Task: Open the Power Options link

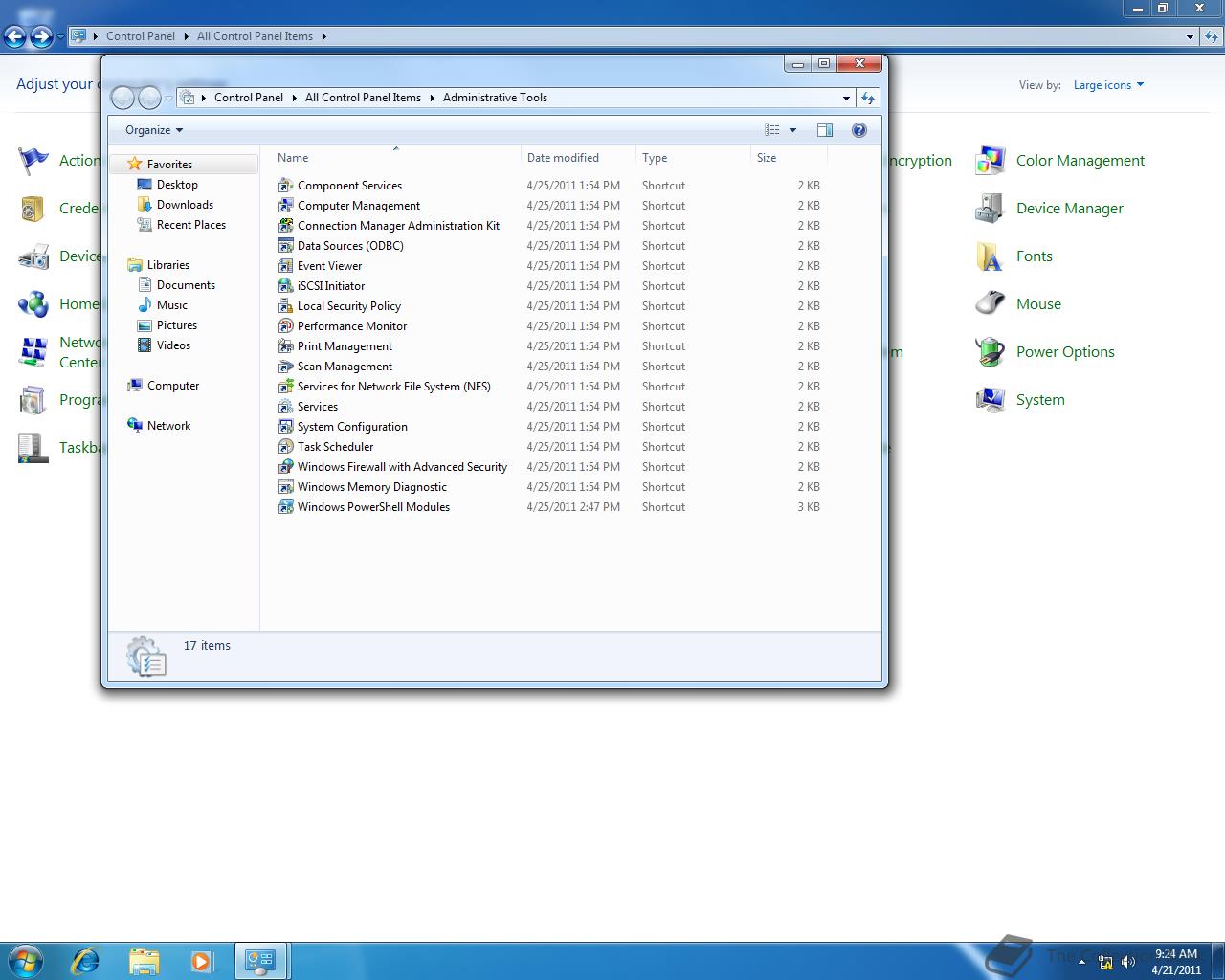Action: tap(1064, 352)
